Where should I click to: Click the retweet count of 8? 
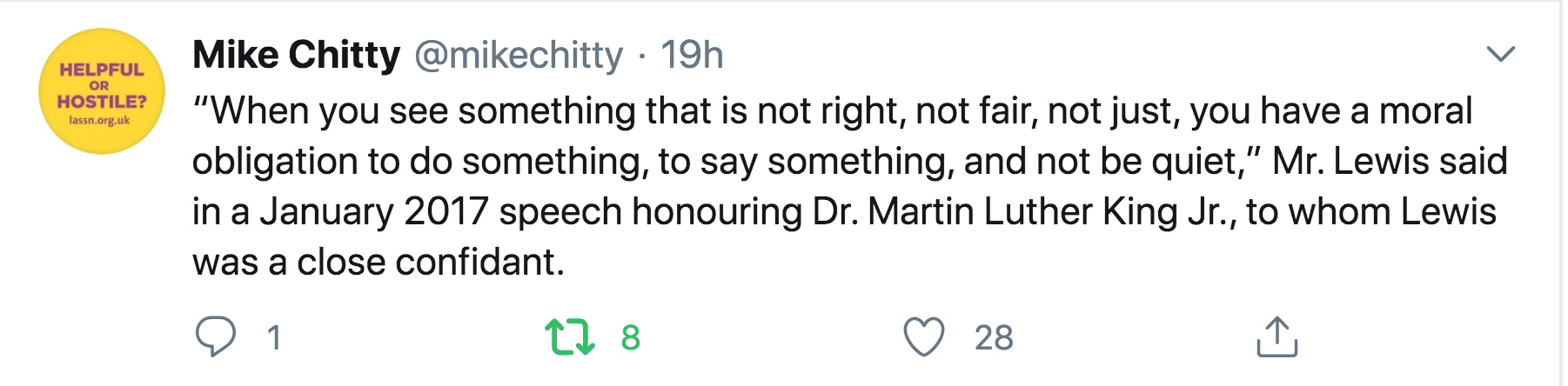(x=631, y=337)
